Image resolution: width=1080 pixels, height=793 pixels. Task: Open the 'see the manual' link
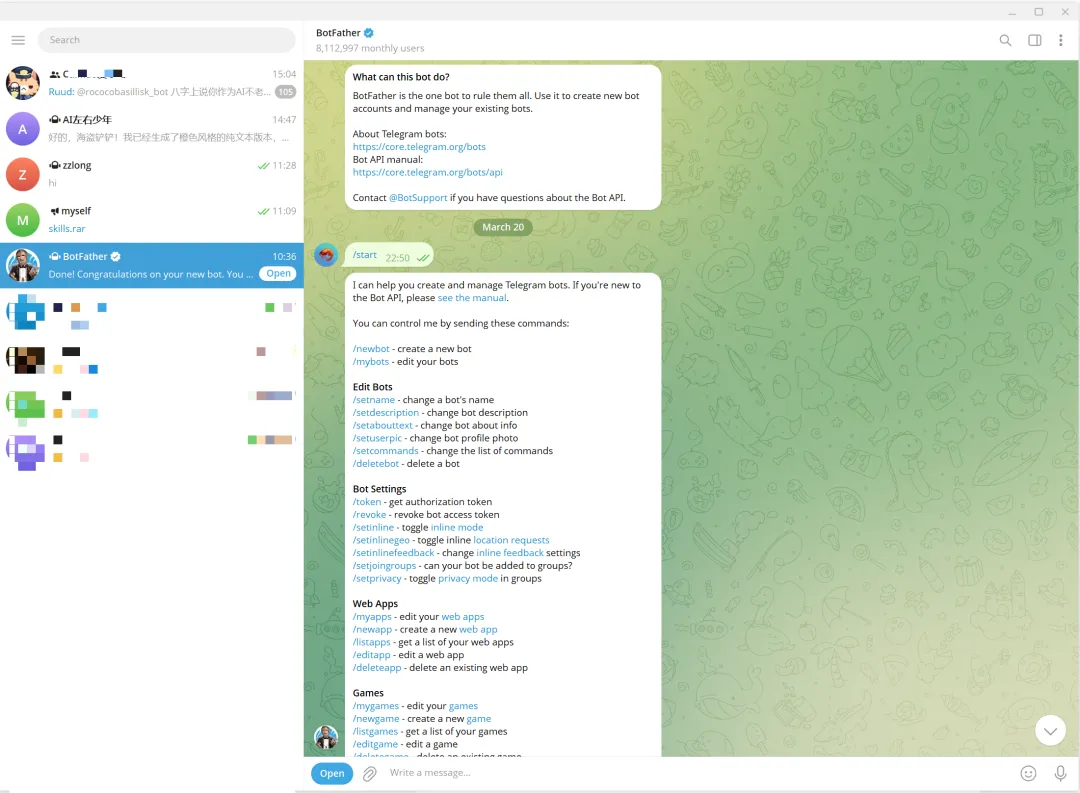[472, 298]
